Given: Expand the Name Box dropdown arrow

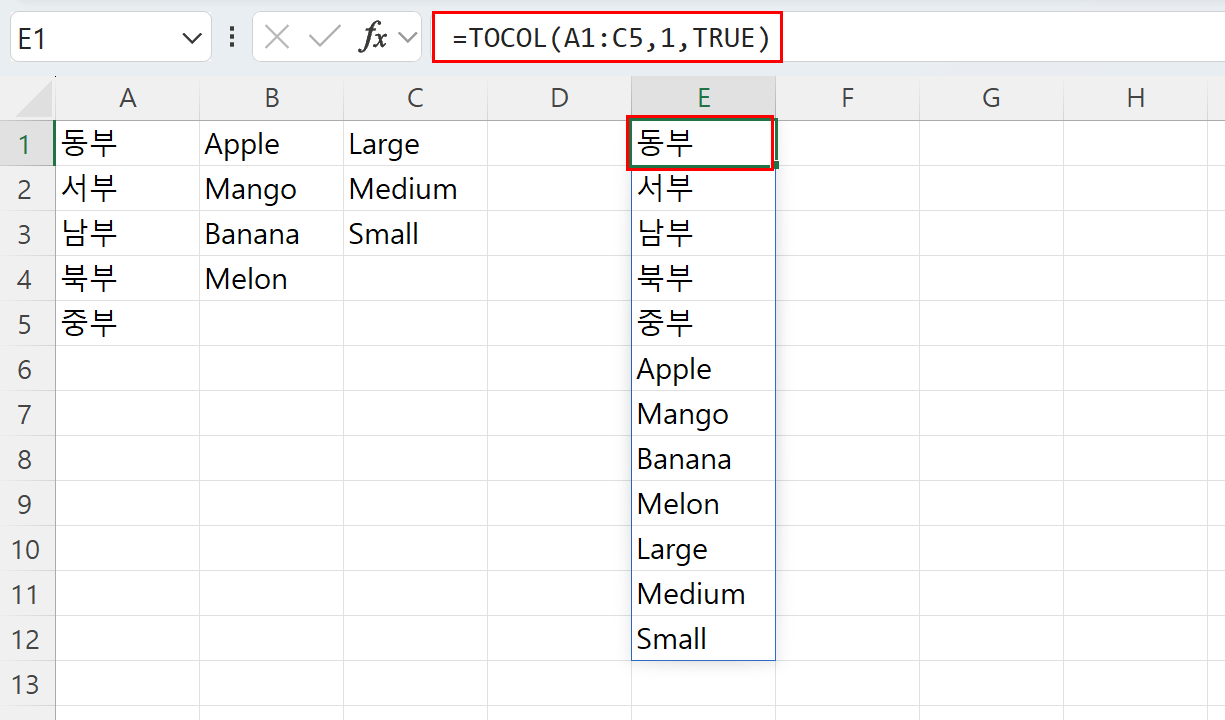Looking at the screenshot, I should tap(191, 39).
